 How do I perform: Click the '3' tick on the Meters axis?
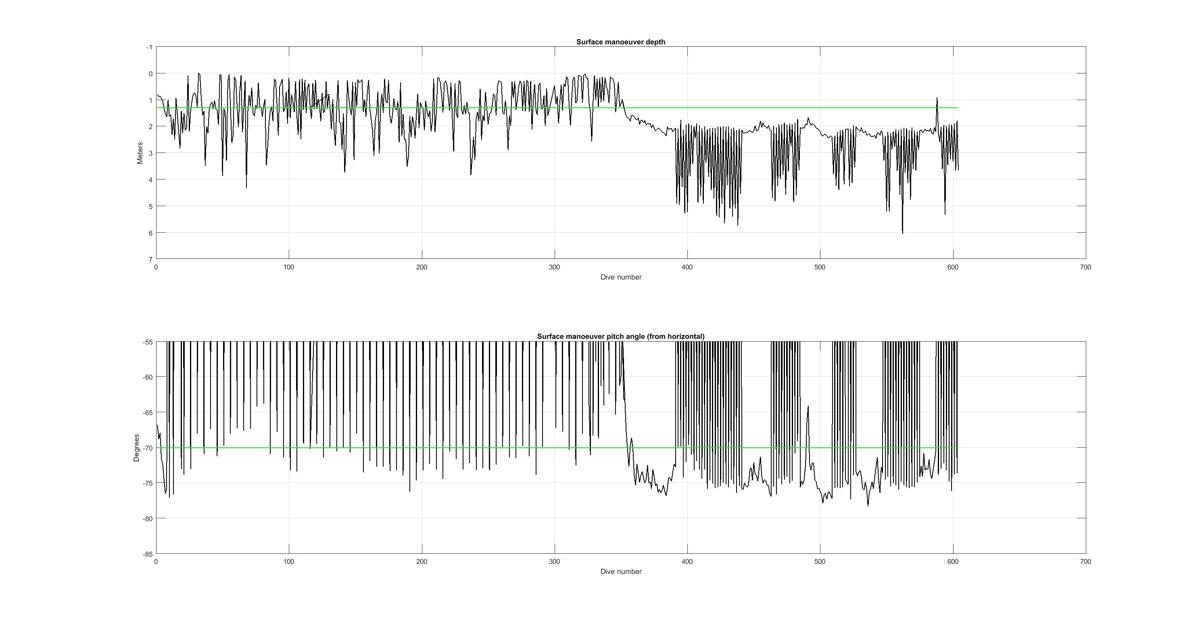[151, 153]
